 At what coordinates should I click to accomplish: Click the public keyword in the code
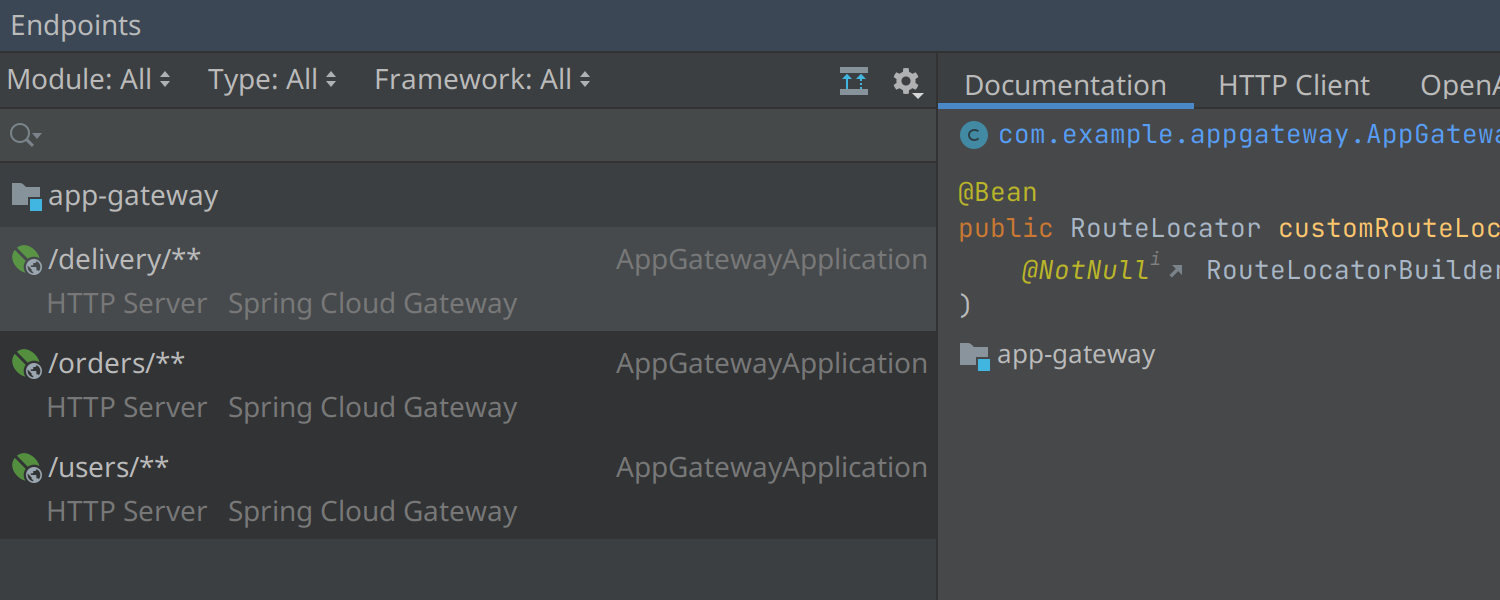pyautogui.click(x=1006, y=228)
